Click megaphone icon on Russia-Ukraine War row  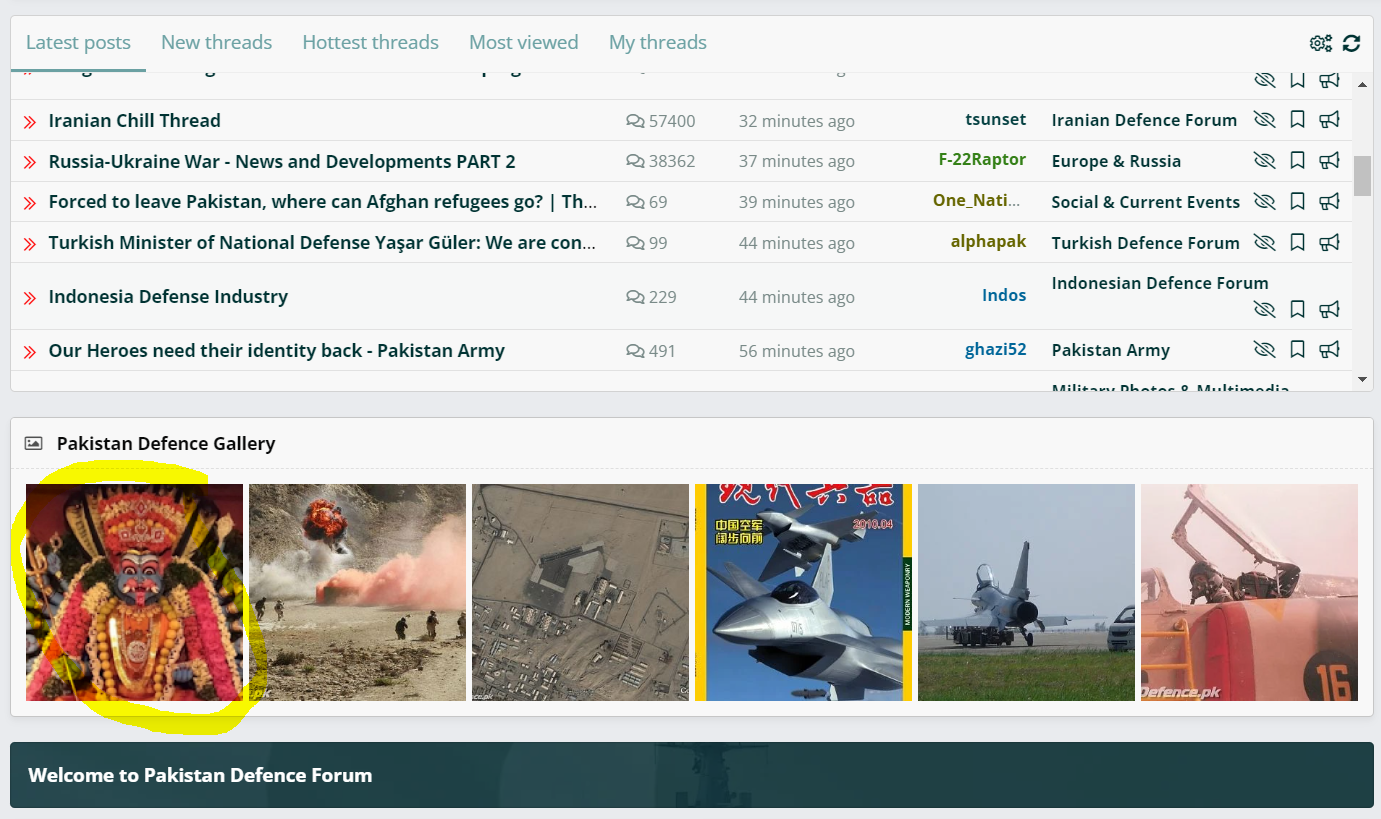1329,161
